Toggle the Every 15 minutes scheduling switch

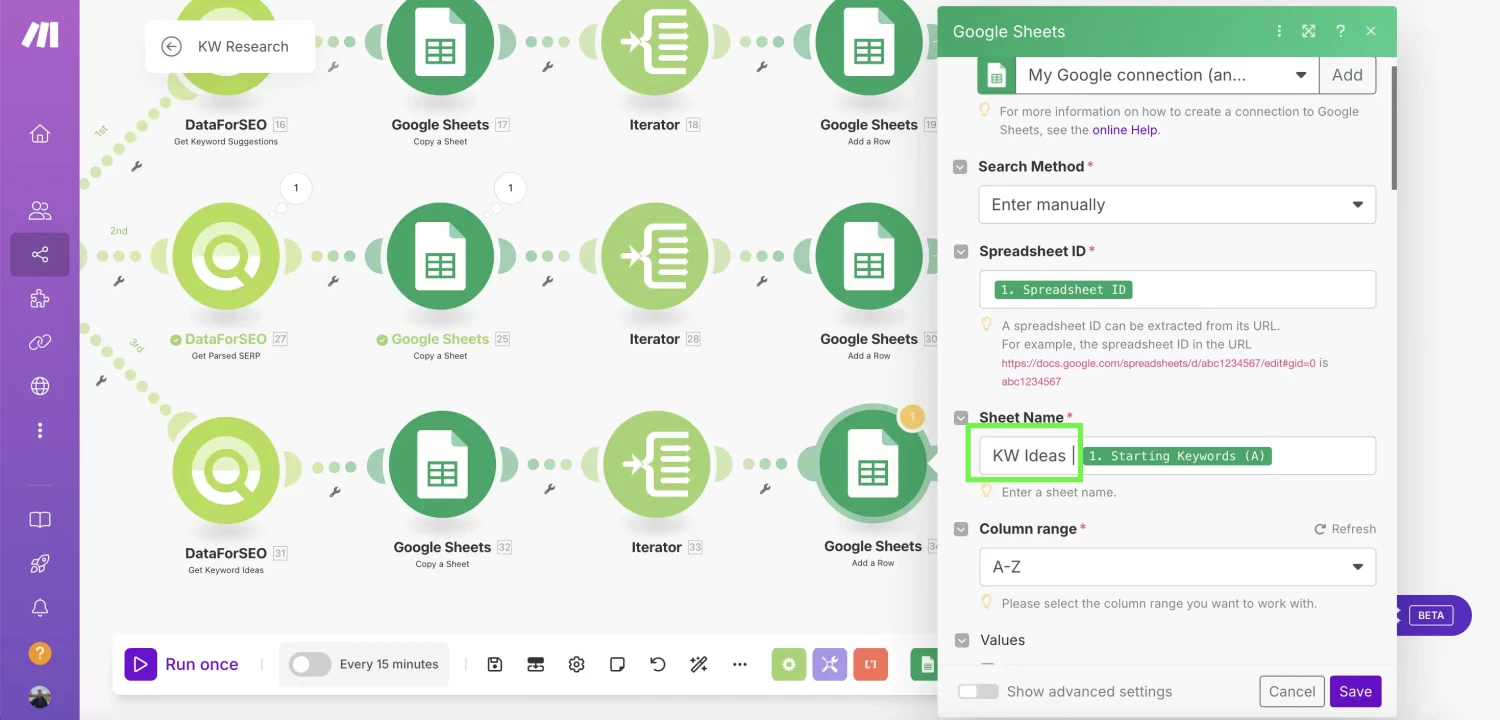click(x=310, y=664)
